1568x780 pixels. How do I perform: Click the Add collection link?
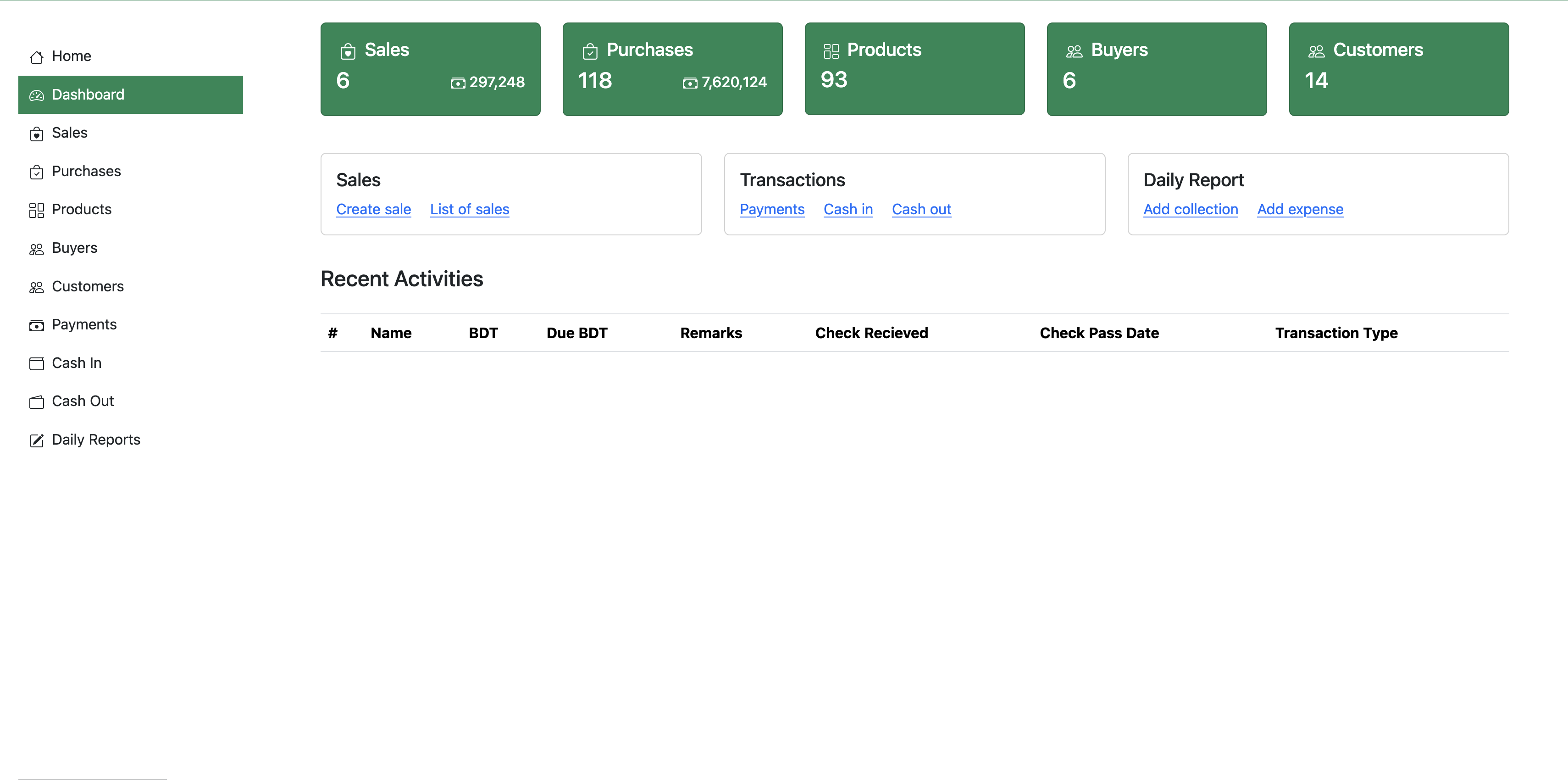tap(1190, 210)
